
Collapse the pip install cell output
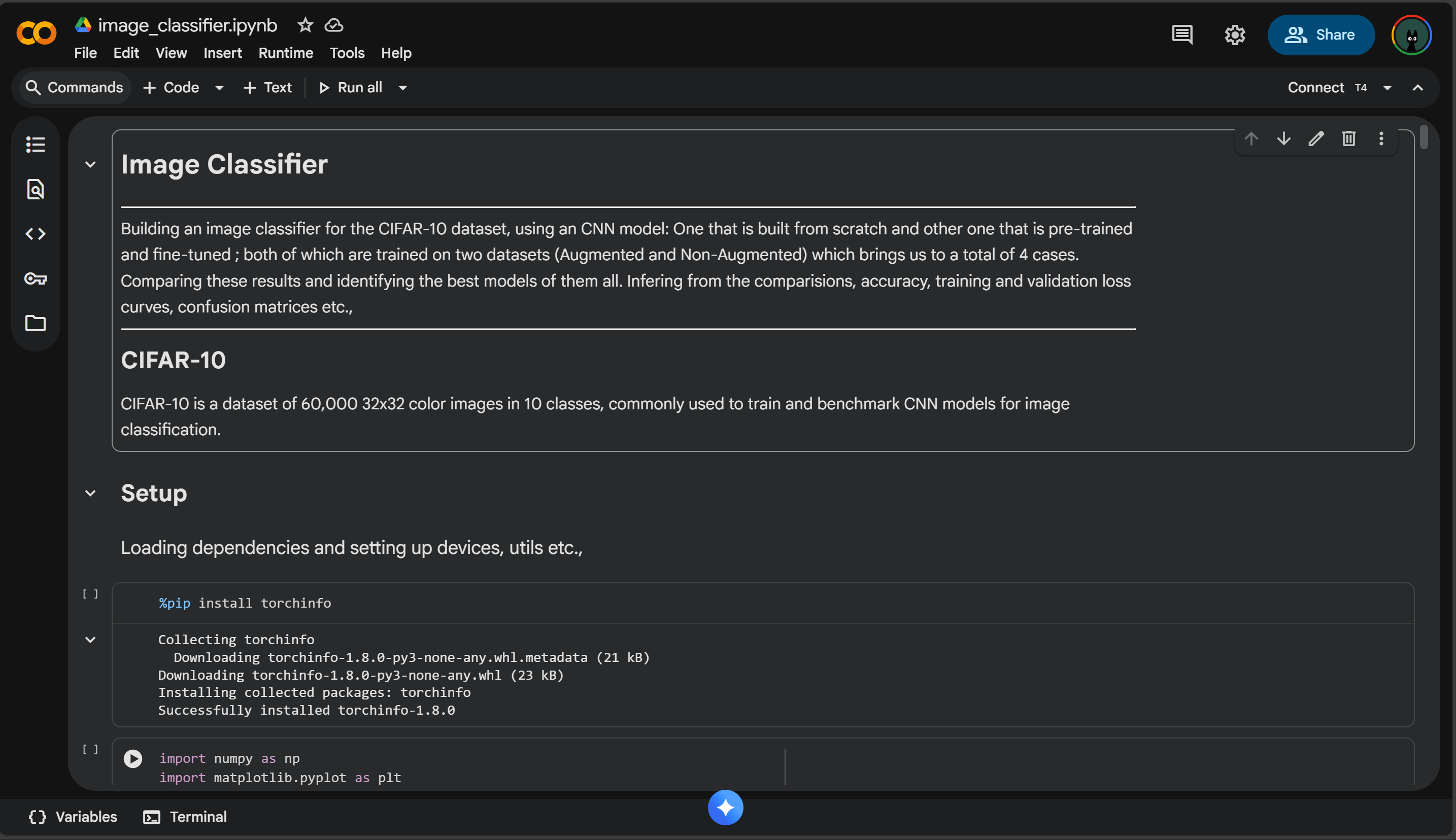(90, 639)
